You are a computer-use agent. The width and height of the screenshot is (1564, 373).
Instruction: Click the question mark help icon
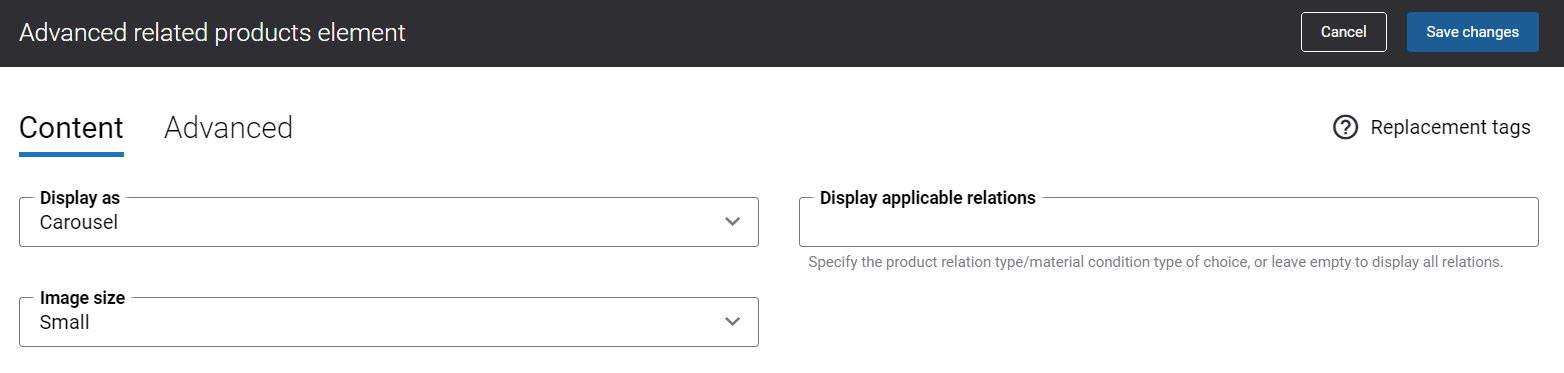point(1345,128)
